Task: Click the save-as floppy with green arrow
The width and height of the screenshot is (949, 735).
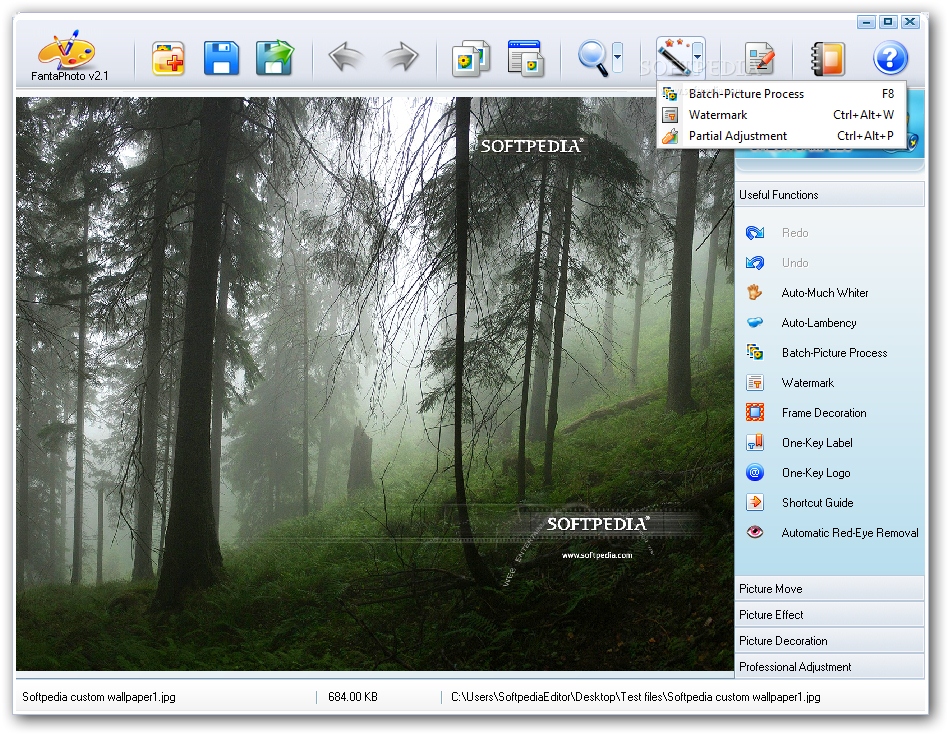Action: [x=275, y=58]
